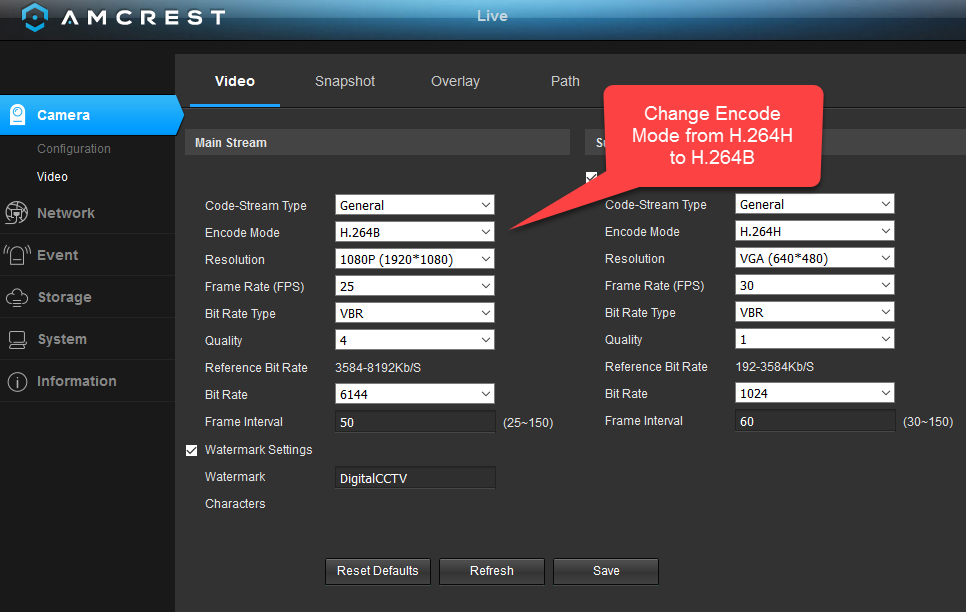Go to the Live view

(x=492, y=16)
